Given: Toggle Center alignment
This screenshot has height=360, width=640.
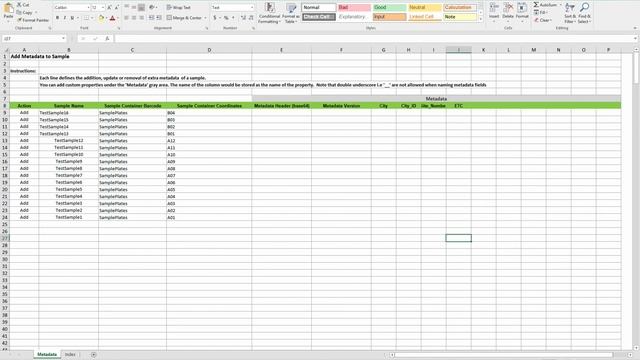Looking at the screenshot, I should [x=134, y=18].
